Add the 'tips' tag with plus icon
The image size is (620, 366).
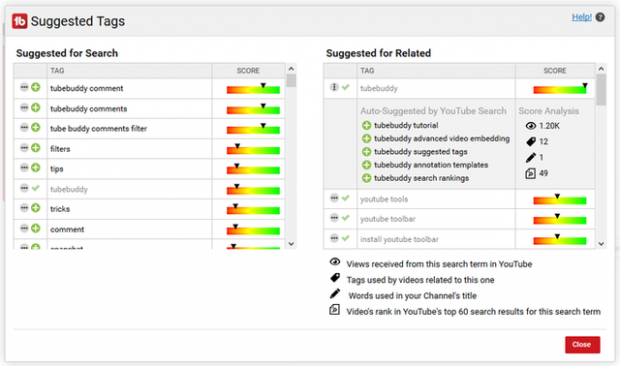(x=36, y=168)
